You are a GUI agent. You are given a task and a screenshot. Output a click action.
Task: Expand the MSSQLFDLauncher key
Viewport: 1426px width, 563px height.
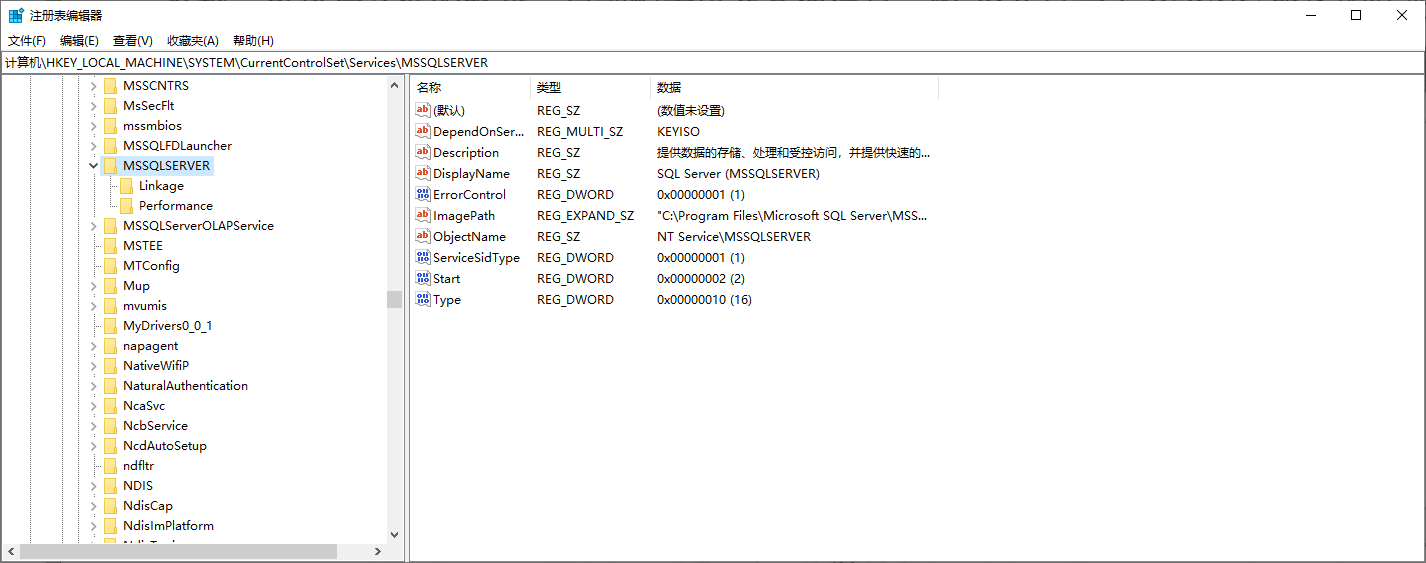pyautogui.click(x=94, y=146)
